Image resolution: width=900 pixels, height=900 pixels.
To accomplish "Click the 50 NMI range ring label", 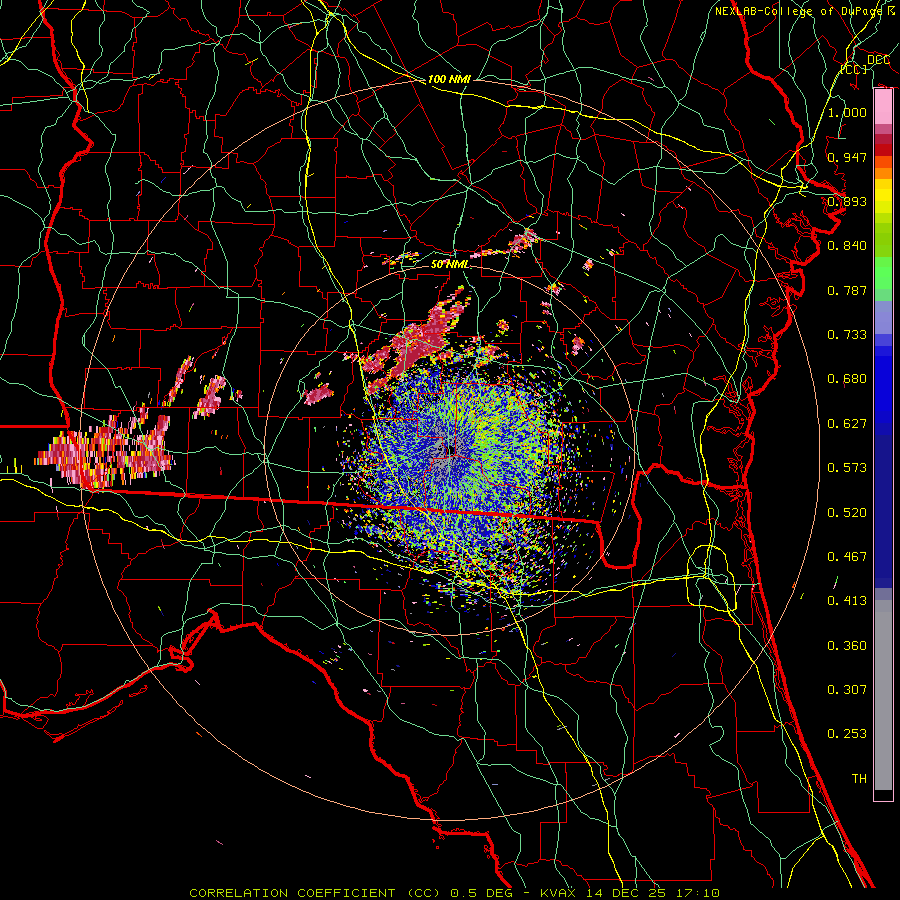I will point(450,264).
